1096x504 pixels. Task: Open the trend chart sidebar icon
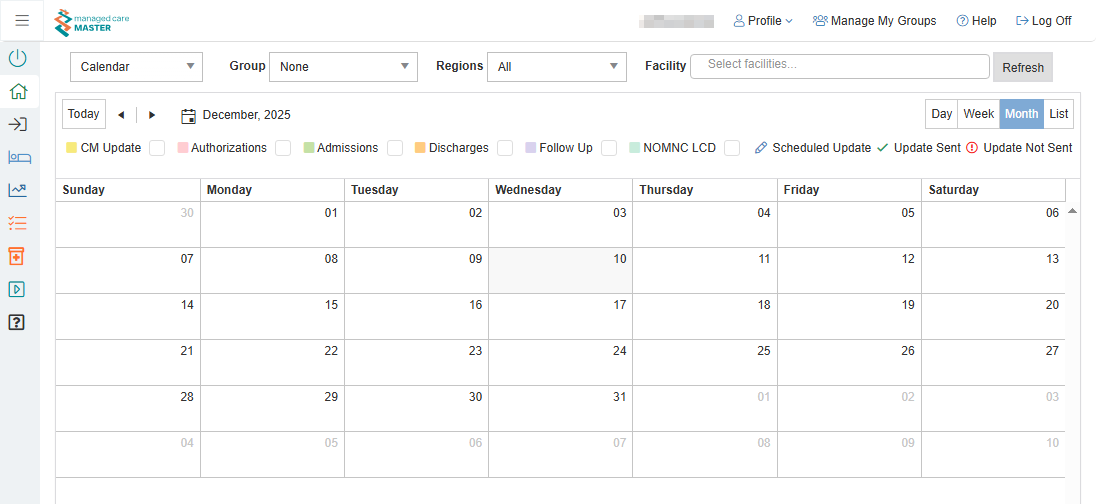(x=18, y=189)
